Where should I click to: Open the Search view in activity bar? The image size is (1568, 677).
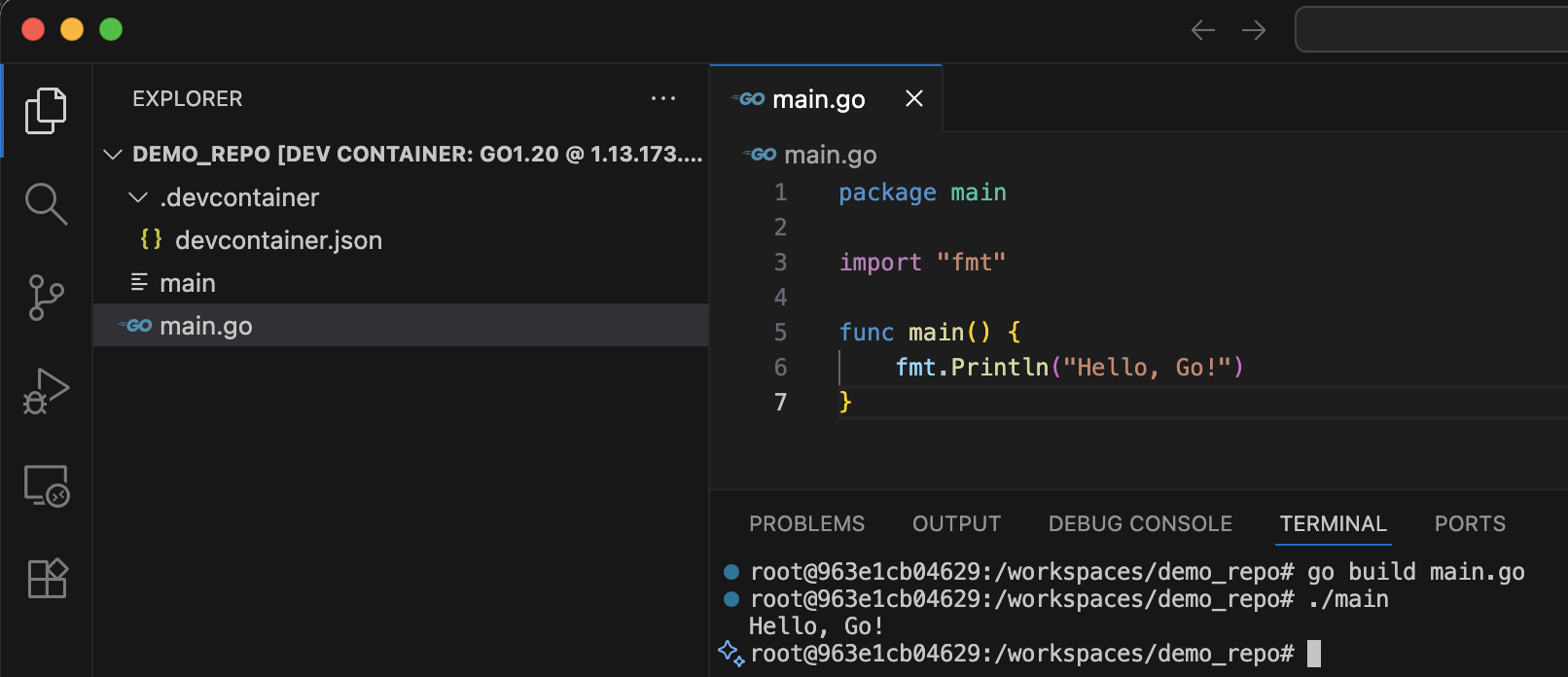[x=46, y=204]
